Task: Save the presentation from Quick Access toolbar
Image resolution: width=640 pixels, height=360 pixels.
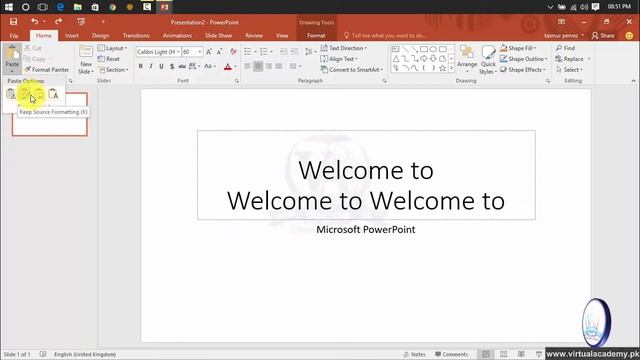Action: tap(13, 22)
